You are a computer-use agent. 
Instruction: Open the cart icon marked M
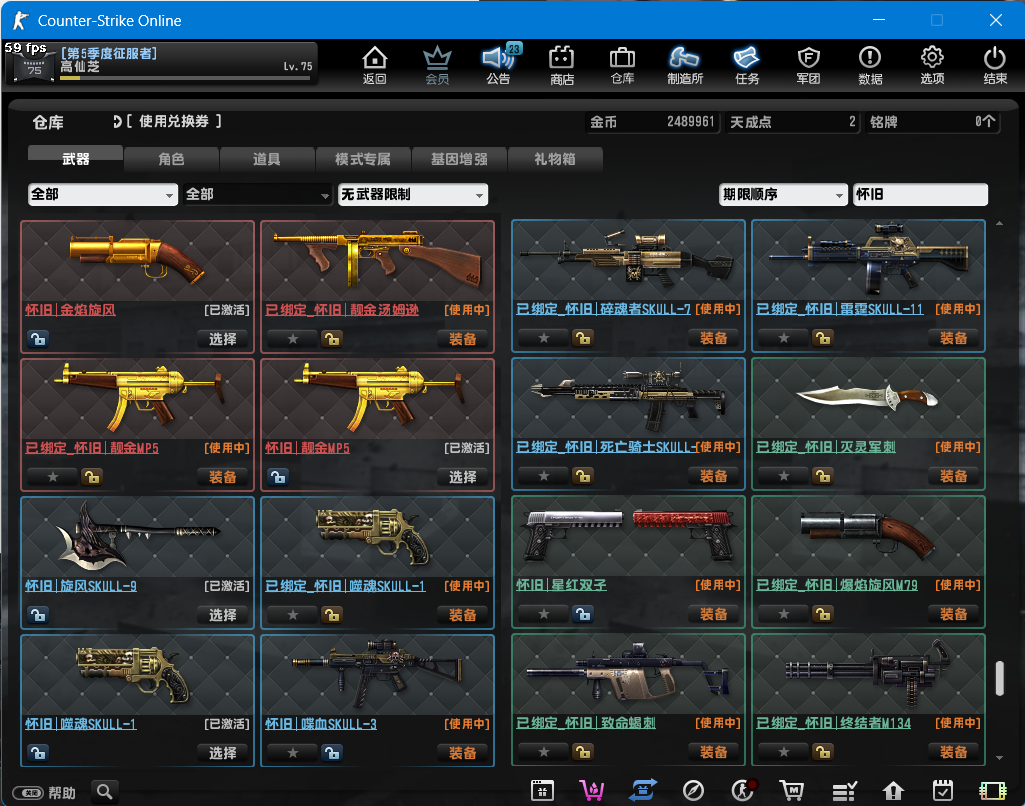coord(792,791)
